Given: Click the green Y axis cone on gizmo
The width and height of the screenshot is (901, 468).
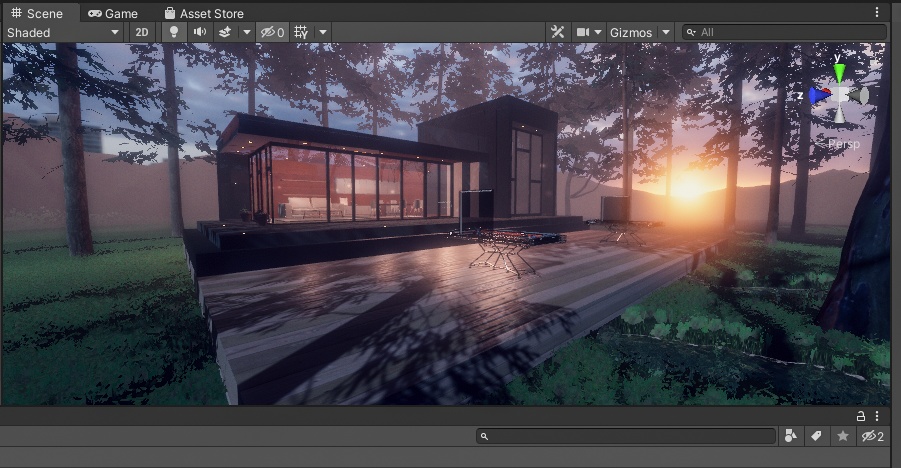Looking at the screenshot, I should click(x=840, y=74).
